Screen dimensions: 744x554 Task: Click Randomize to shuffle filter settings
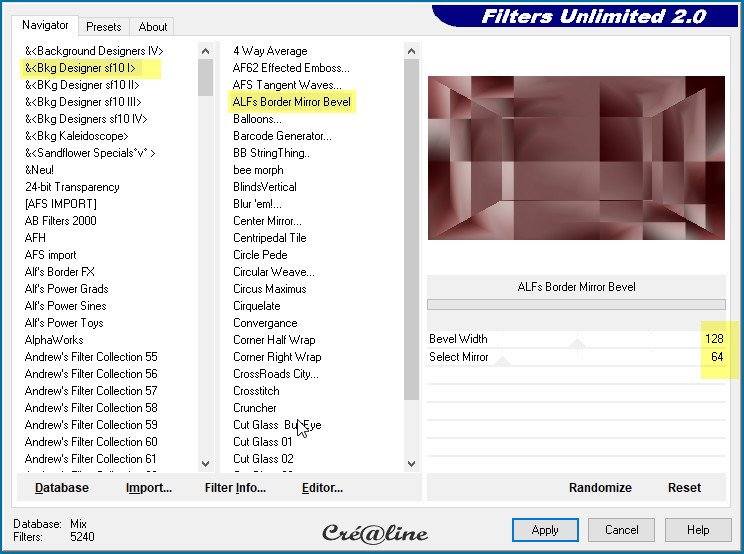[600, 488]
